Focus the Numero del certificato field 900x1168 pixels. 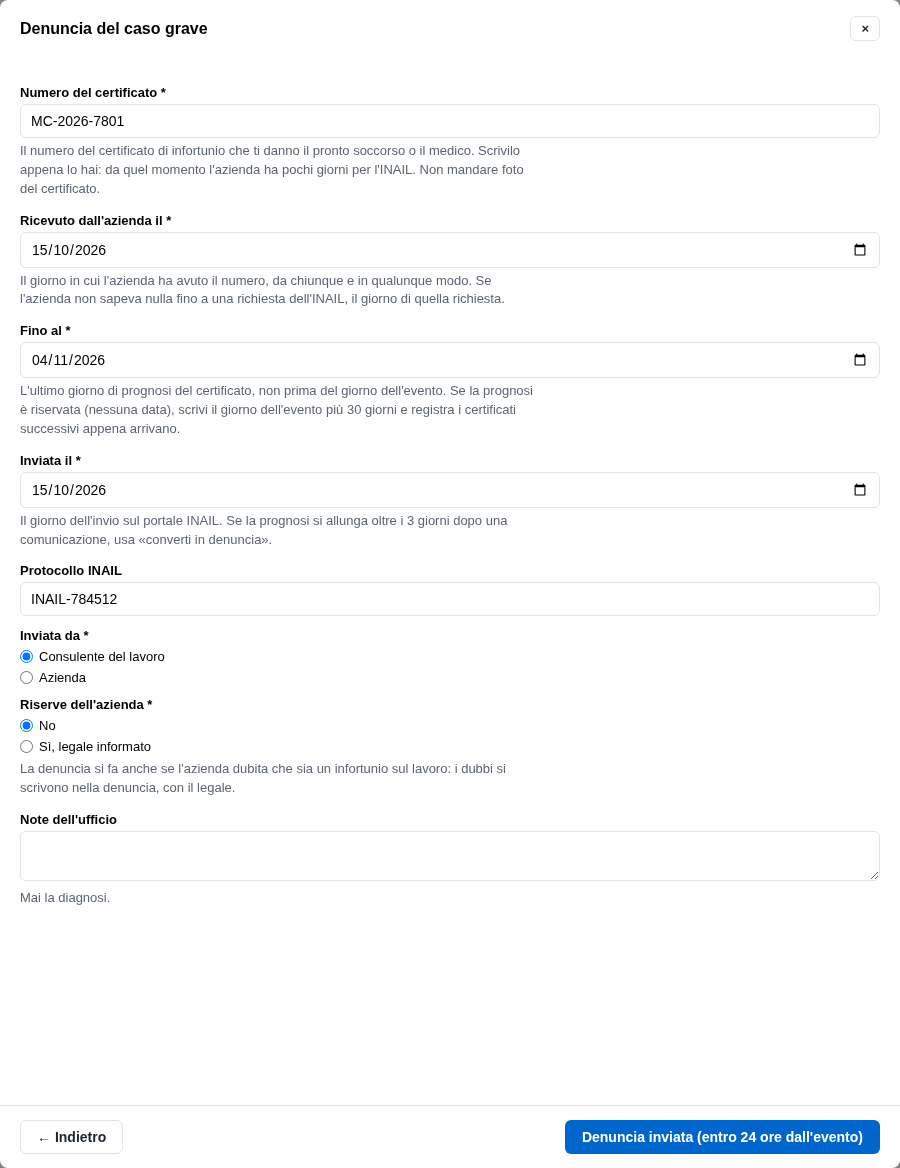pyautogui.click(x=450, y=121)
